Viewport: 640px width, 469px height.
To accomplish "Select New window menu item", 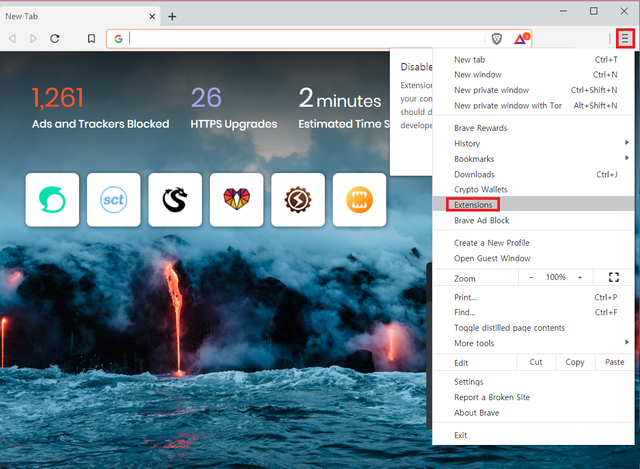I will tap(533, 75).
